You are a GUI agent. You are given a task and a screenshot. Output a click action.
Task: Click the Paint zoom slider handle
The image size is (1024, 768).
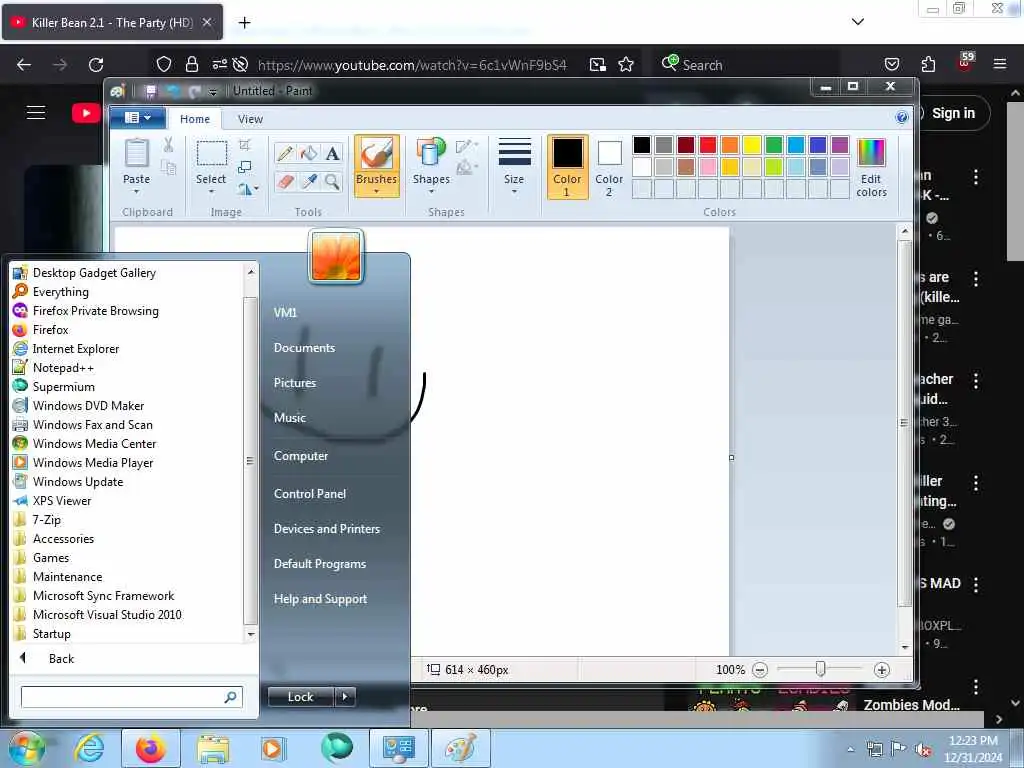pos(820,669)
